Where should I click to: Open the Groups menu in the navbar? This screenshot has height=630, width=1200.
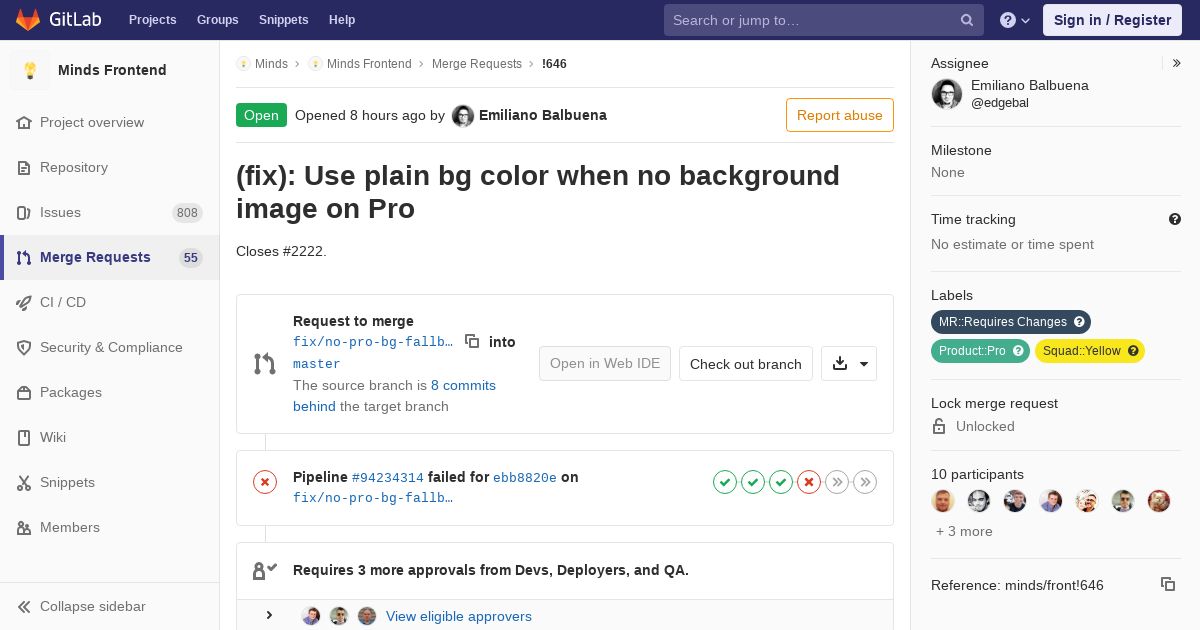217,20
